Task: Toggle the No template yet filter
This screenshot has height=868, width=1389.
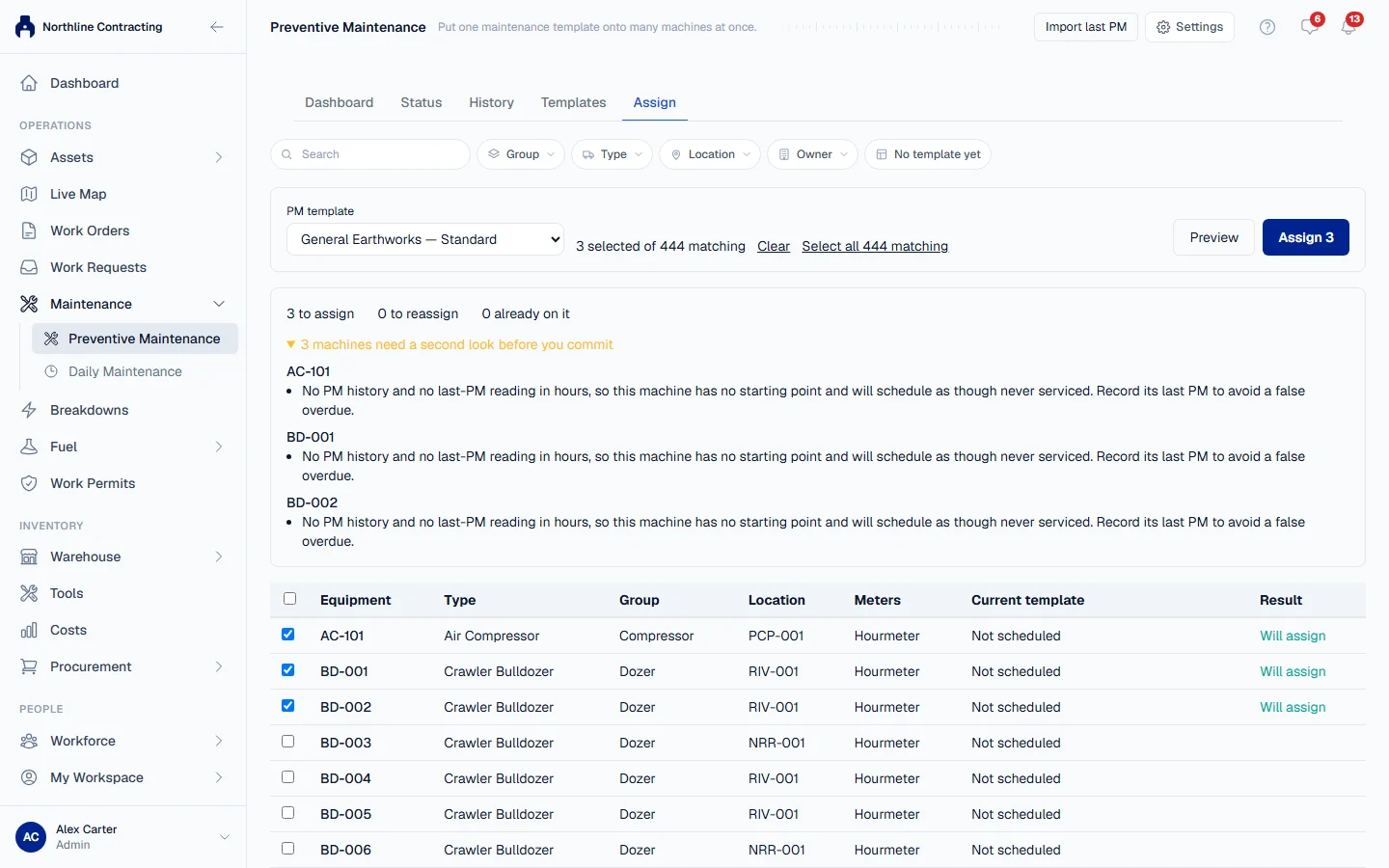Action: 928,154
